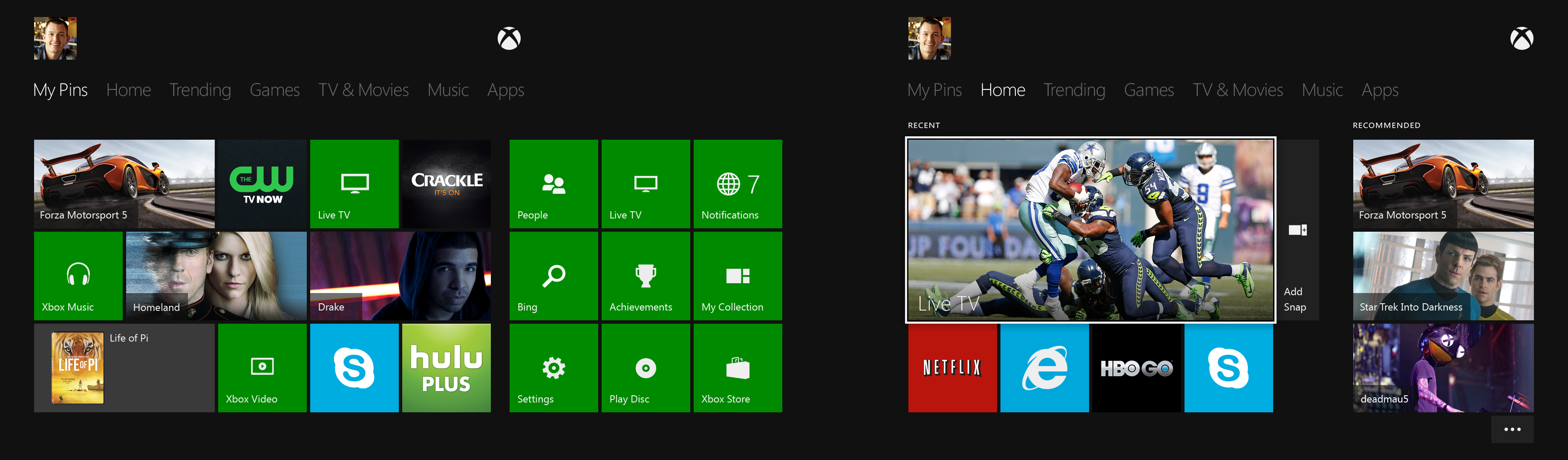Viewport: 1568px width, 460px height.
Task: Click the Add Snap button
Action: (1297, 230)
